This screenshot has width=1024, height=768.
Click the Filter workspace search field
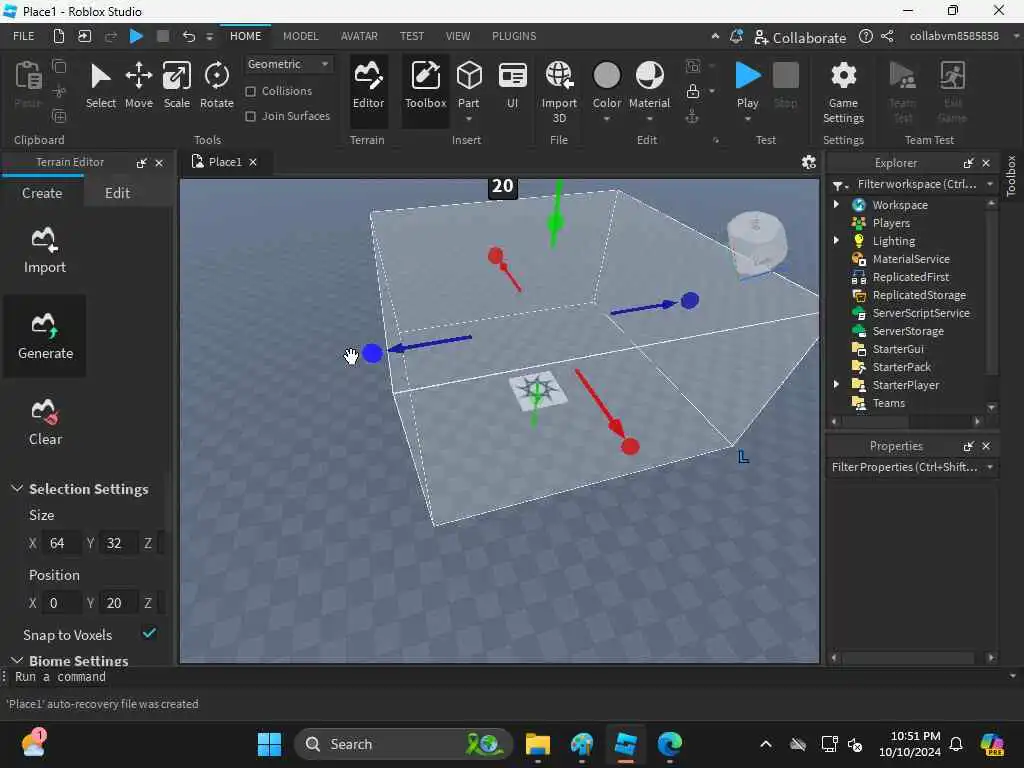[916, 184]
